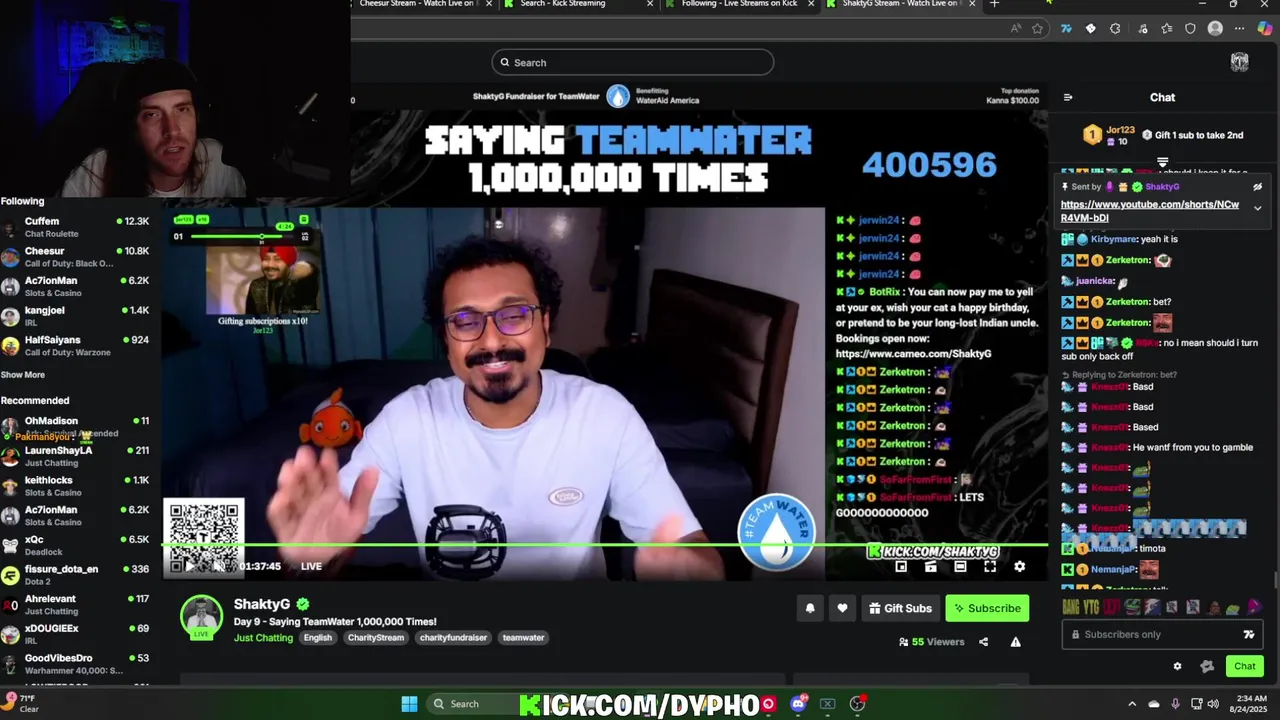Select the teamwater tag
The image size is (1280, 720).
point(523,638)
